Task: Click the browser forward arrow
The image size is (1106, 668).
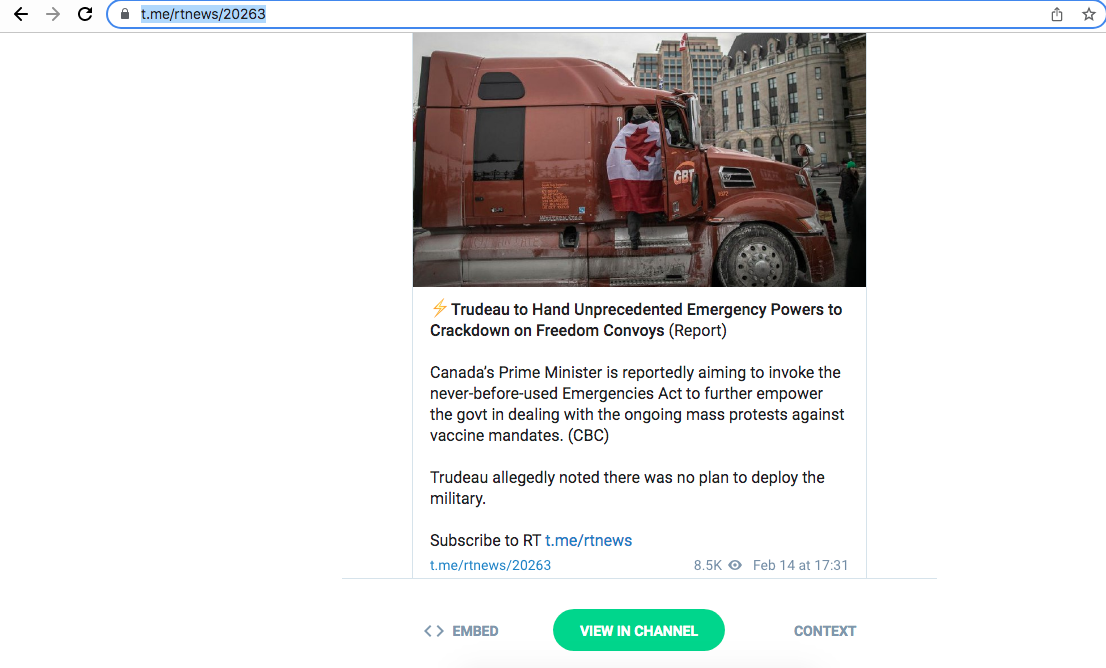Action: pos(53,14)
